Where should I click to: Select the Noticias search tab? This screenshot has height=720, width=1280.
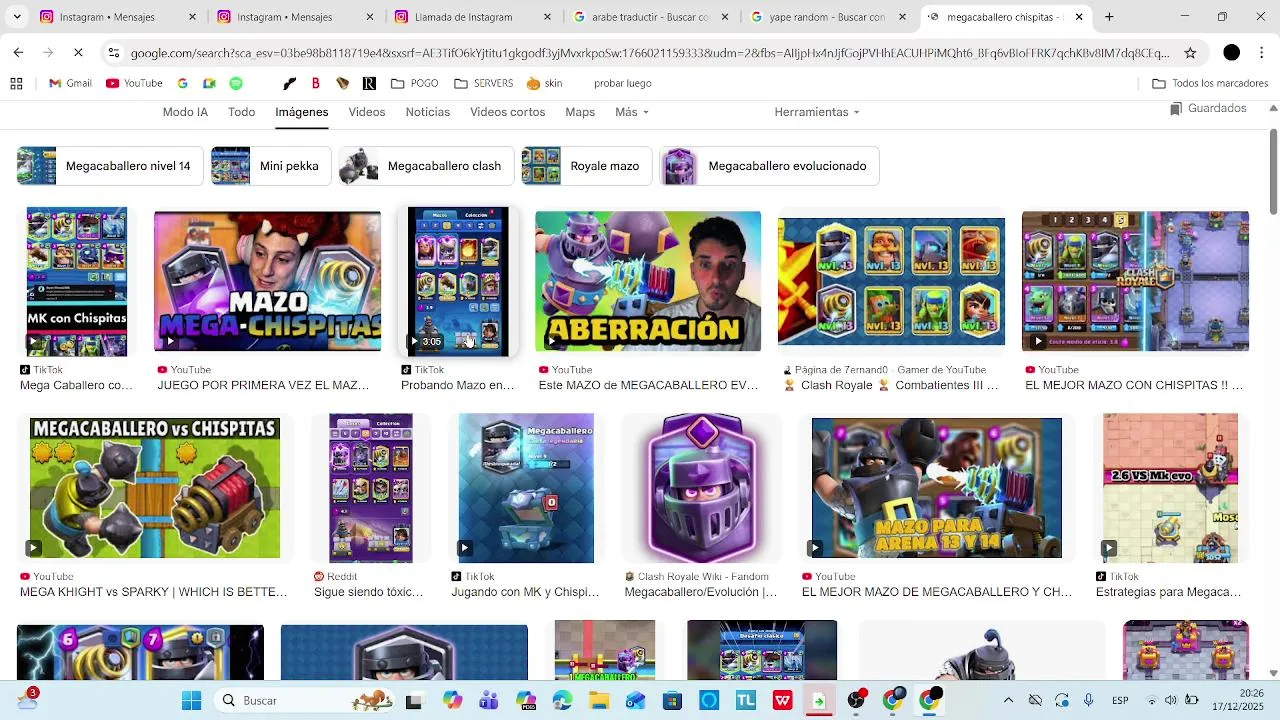click(427, 112)
